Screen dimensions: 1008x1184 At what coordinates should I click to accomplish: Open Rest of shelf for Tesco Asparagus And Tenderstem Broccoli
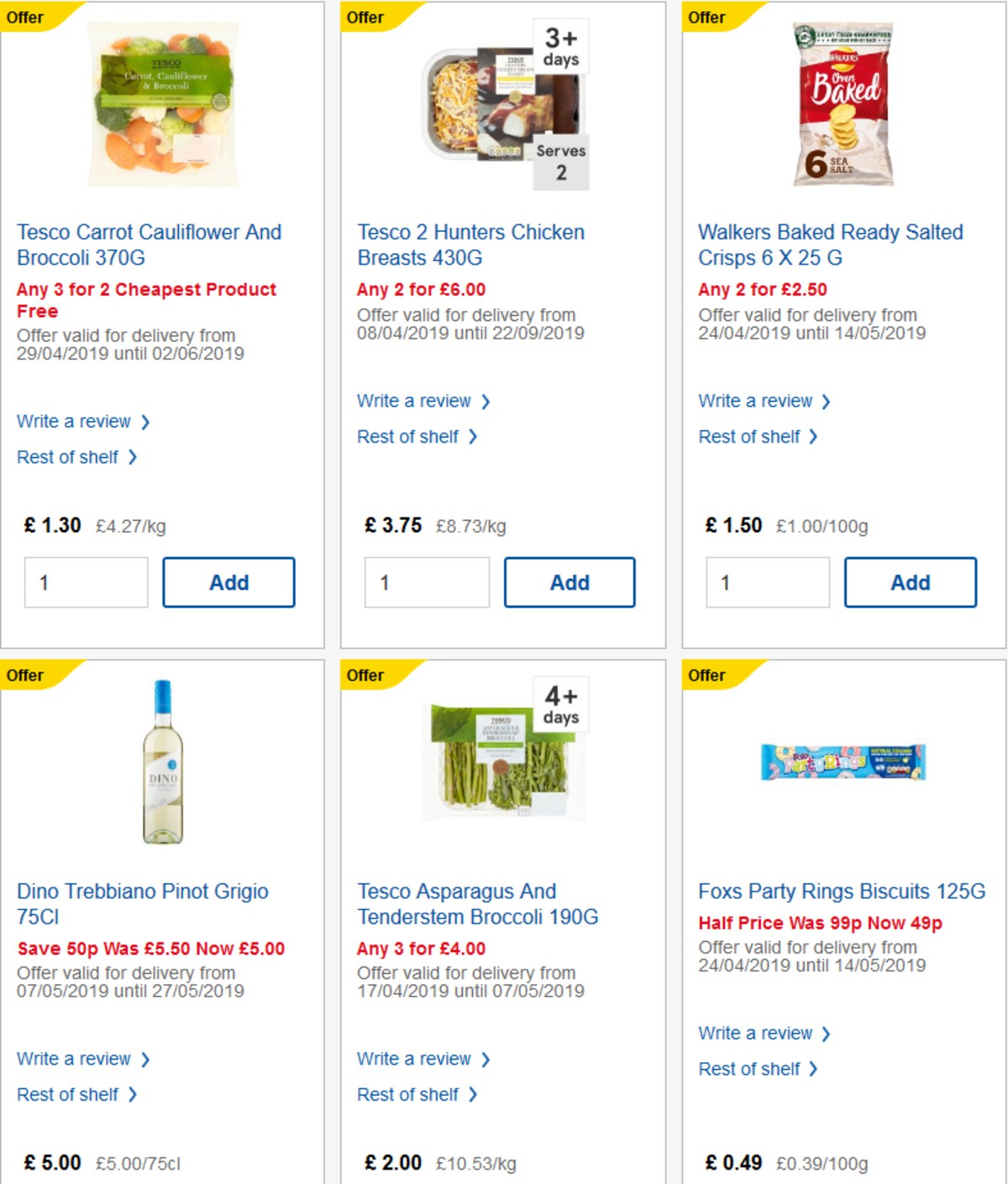point(411,1094)
